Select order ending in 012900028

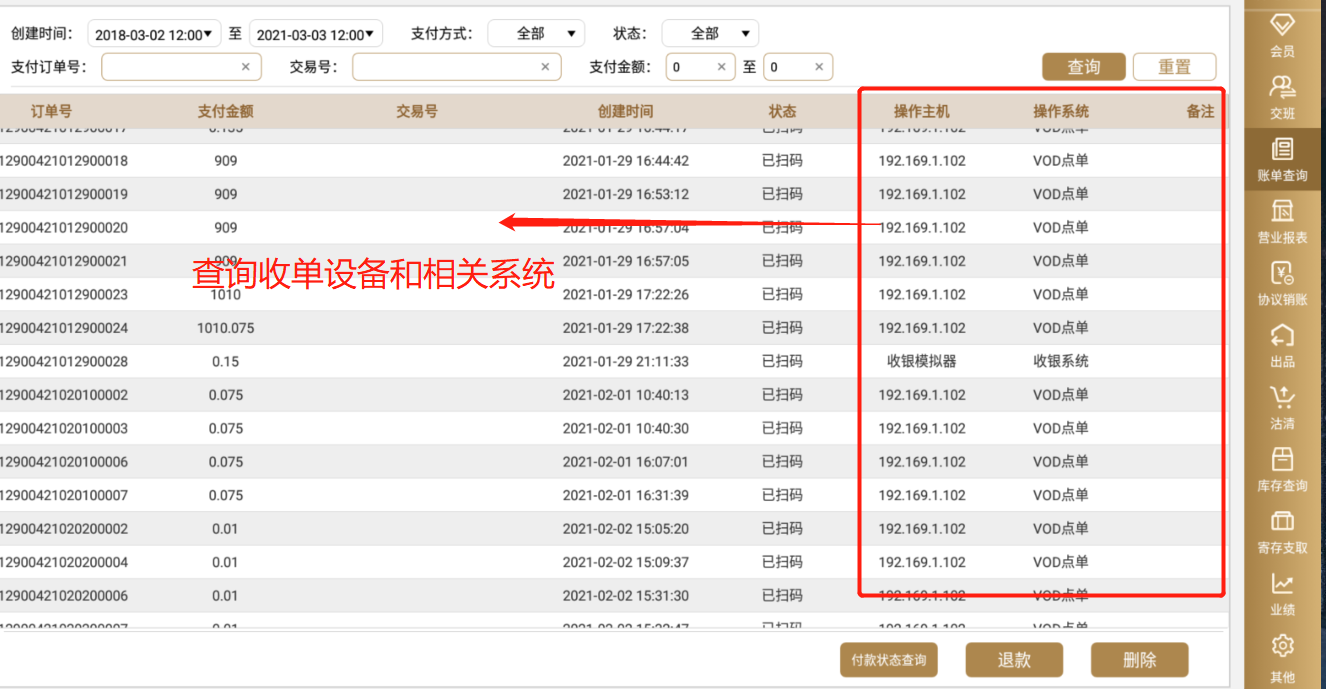click(64, 362)
